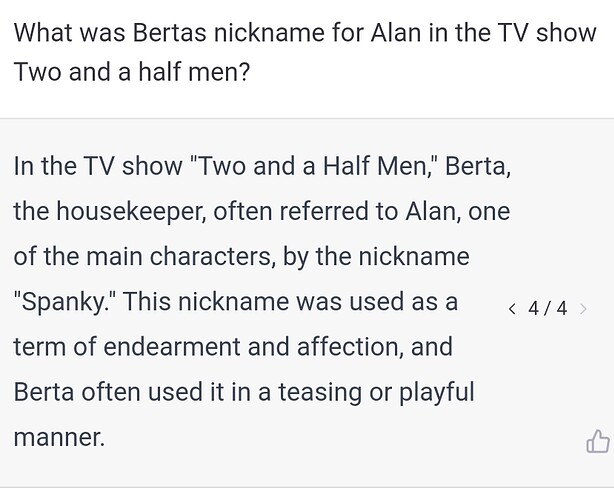The height and width of the screenshot is (500, 614).
Task: Click "Two and a half men?" in the question
Action: (132, 73)
